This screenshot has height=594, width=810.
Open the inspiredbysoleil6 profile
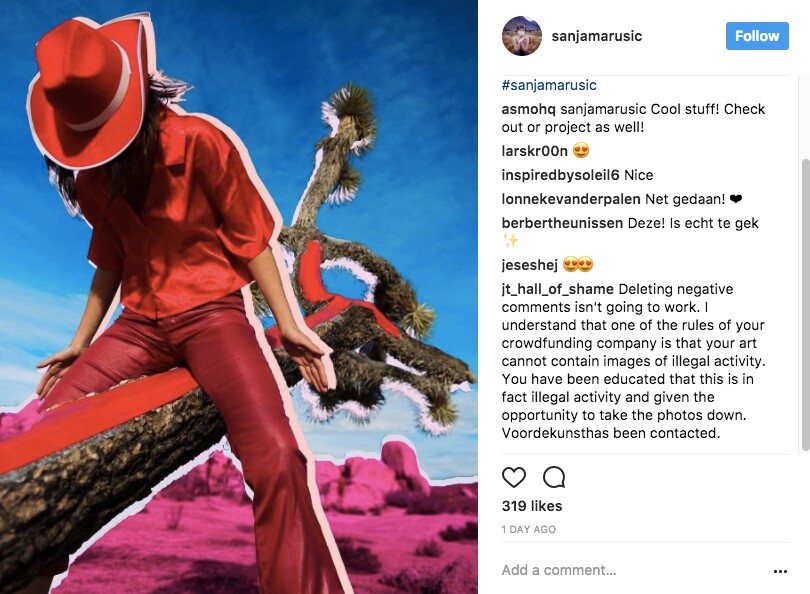(x=560, y=175)
